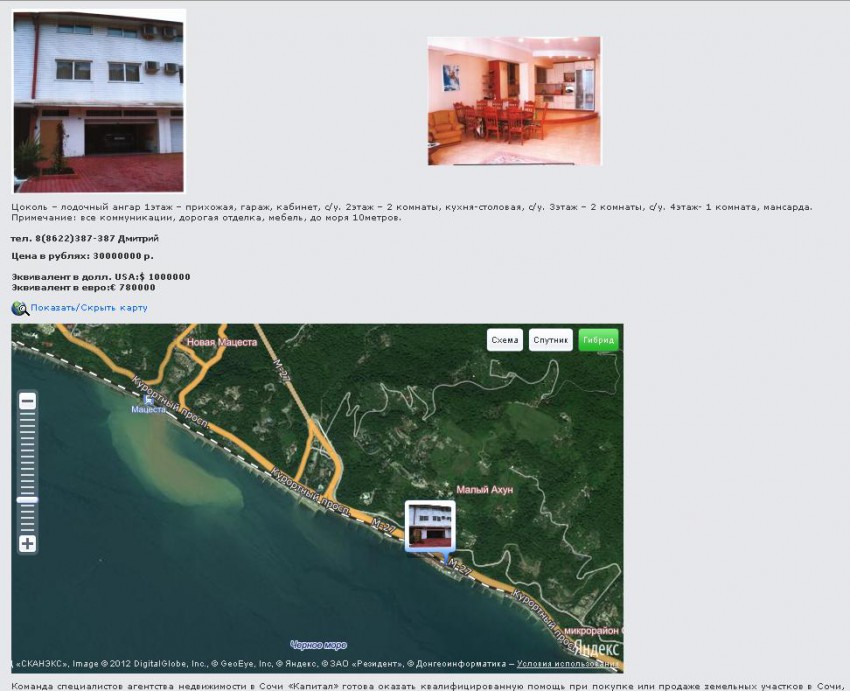Image resolution: width=850 pixels, height=691 pixels.
Task: Select the Гибрид map mode
Action: pos(598,340)
